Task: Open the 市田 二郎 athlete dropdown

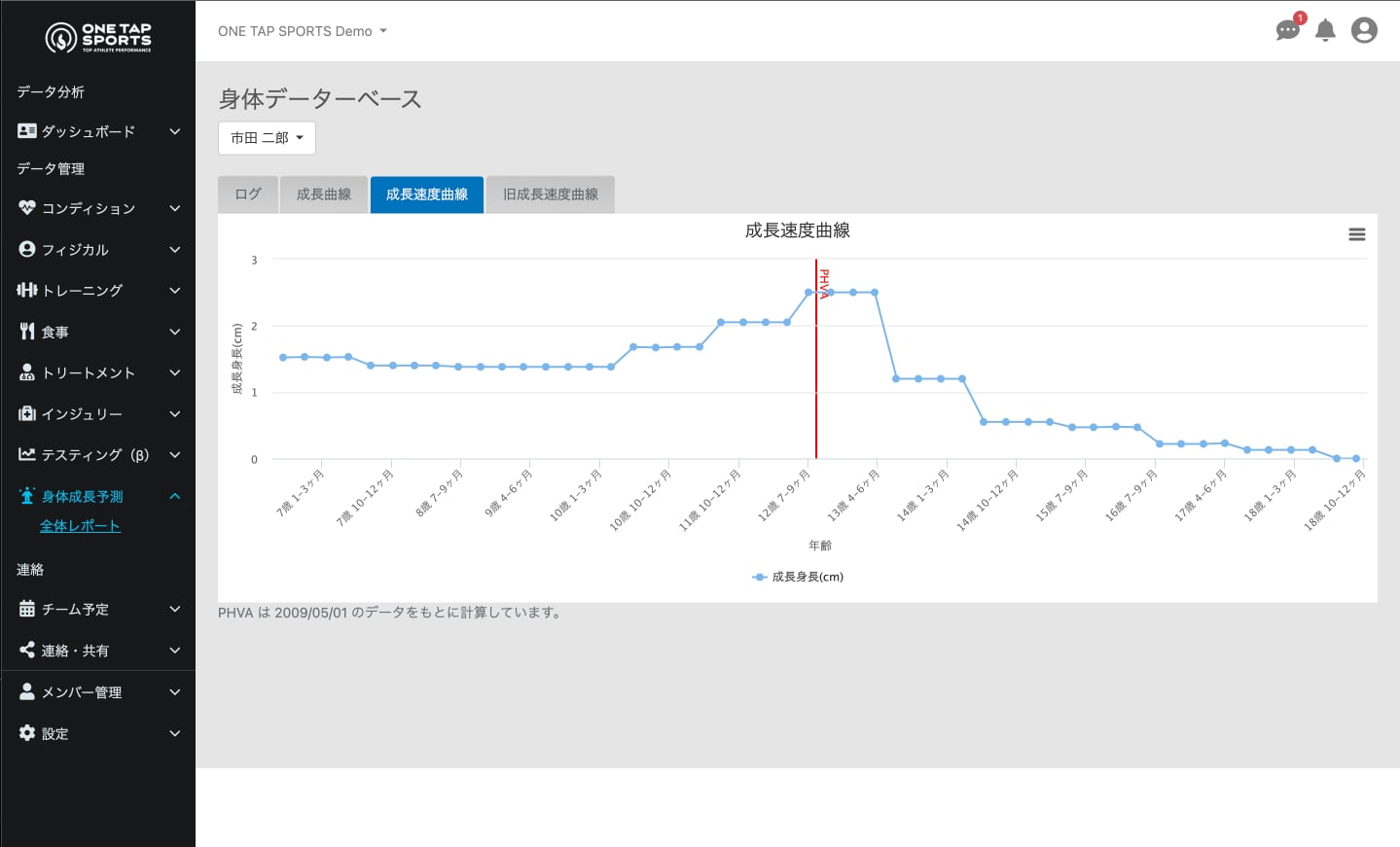Action: point(267,138)
